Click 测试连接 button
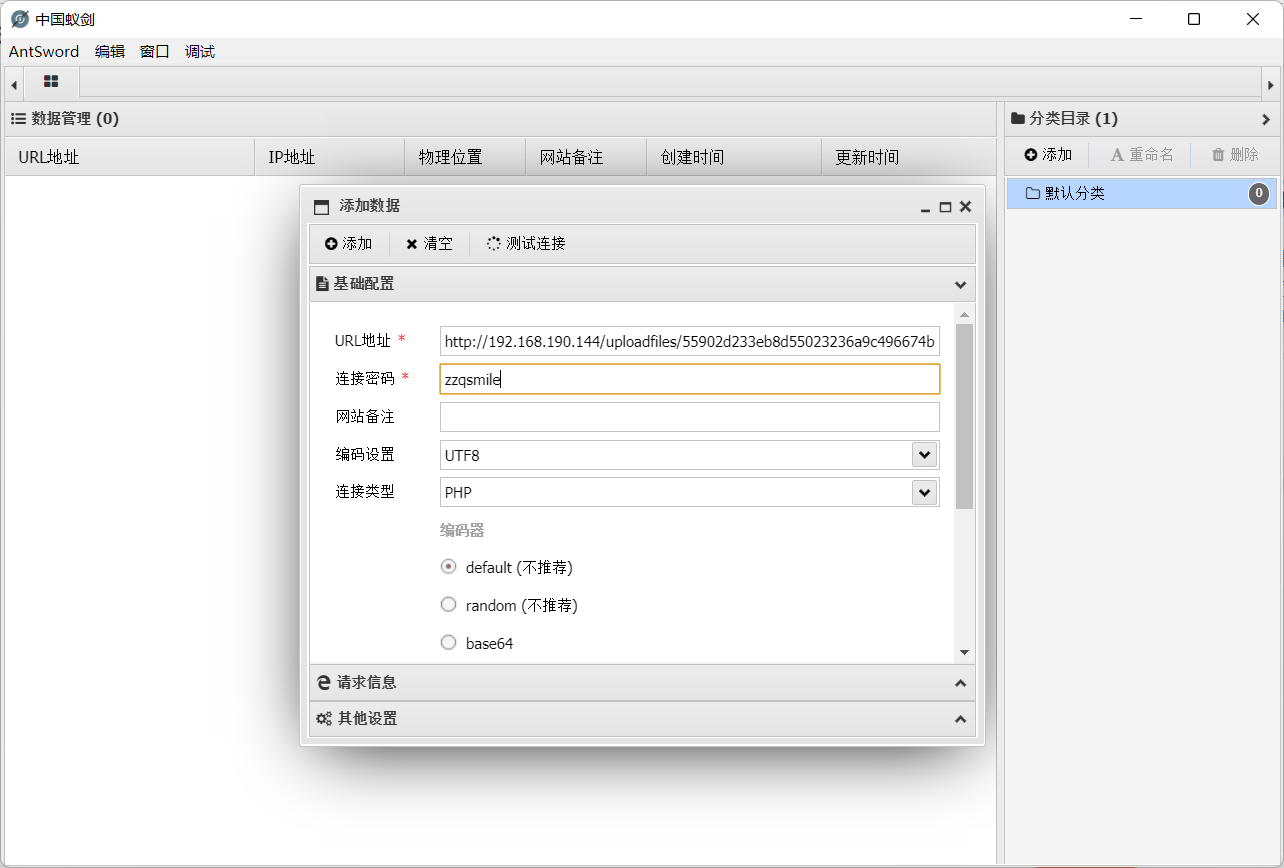Screen dimensions: 1284x868 526,244
